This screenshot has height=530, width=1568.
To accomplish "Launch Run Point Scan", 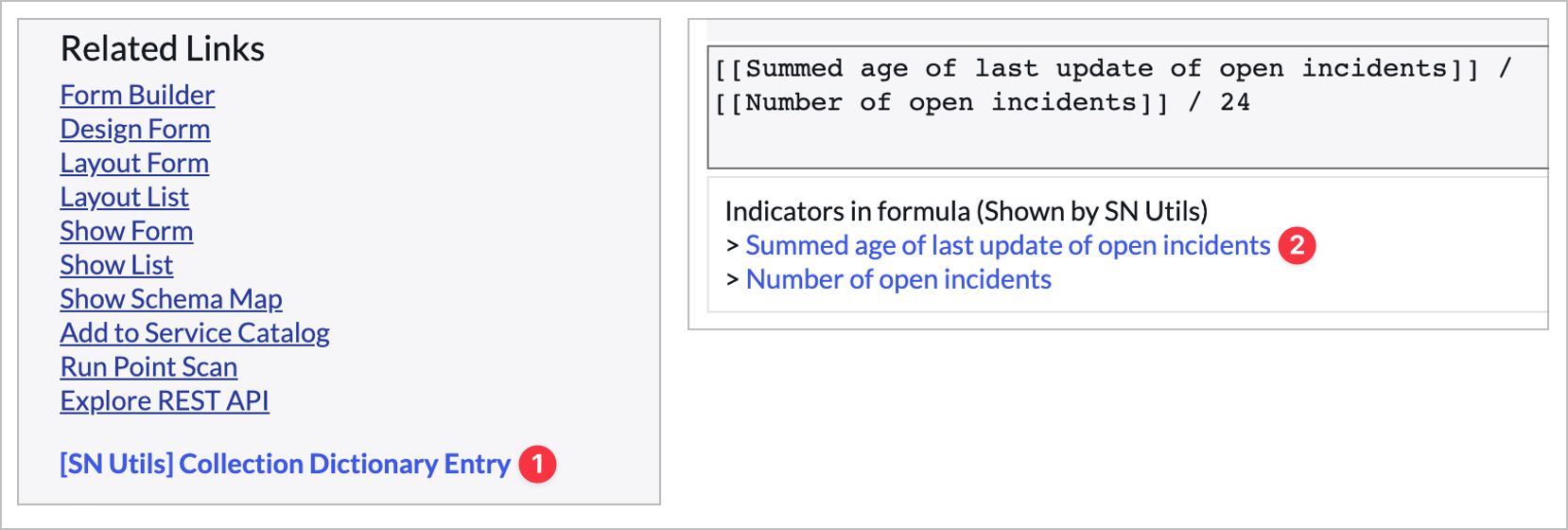I will [148, 368].
